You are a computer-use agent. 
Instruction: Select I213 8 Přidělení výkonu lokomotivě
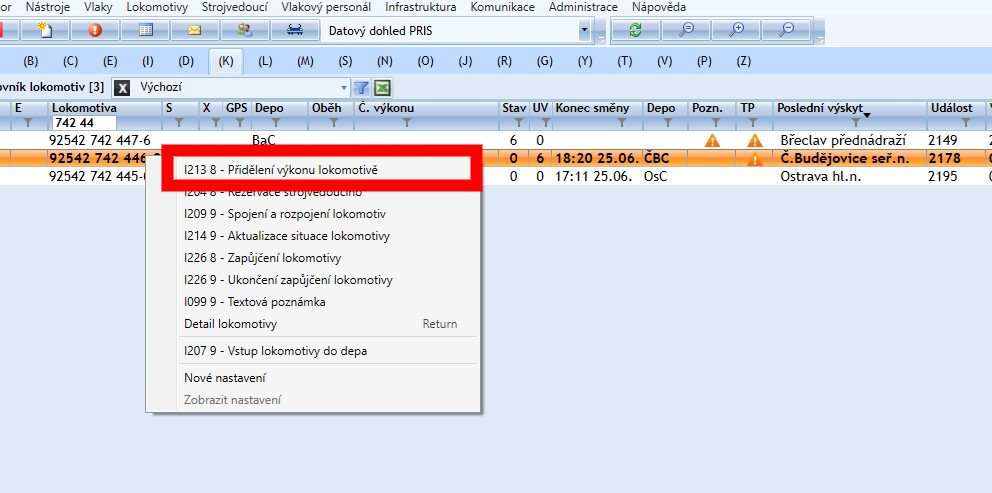point(280,170)
